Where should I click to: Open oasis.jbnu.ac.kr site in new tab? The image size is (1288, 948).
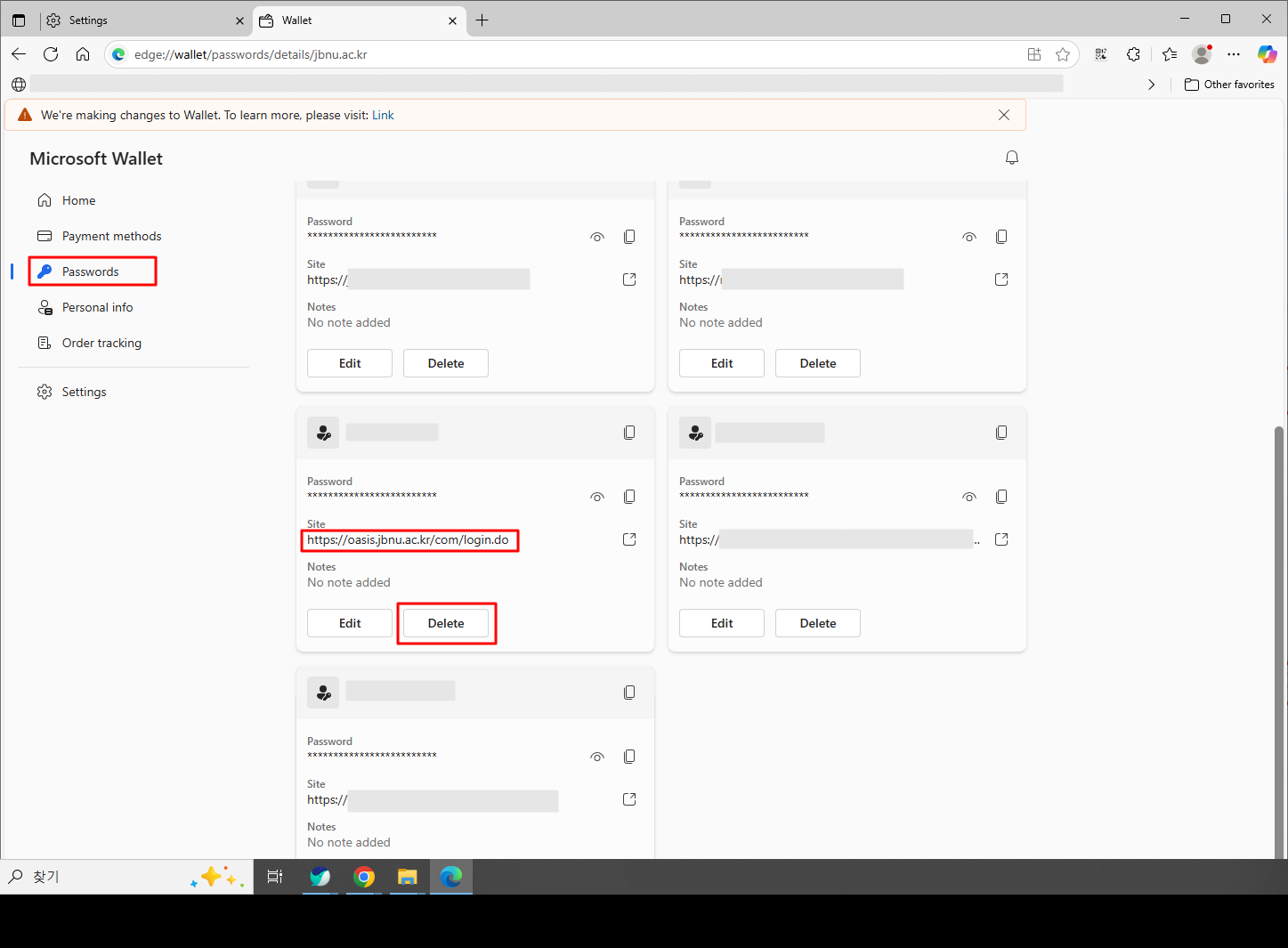point(629,539)
